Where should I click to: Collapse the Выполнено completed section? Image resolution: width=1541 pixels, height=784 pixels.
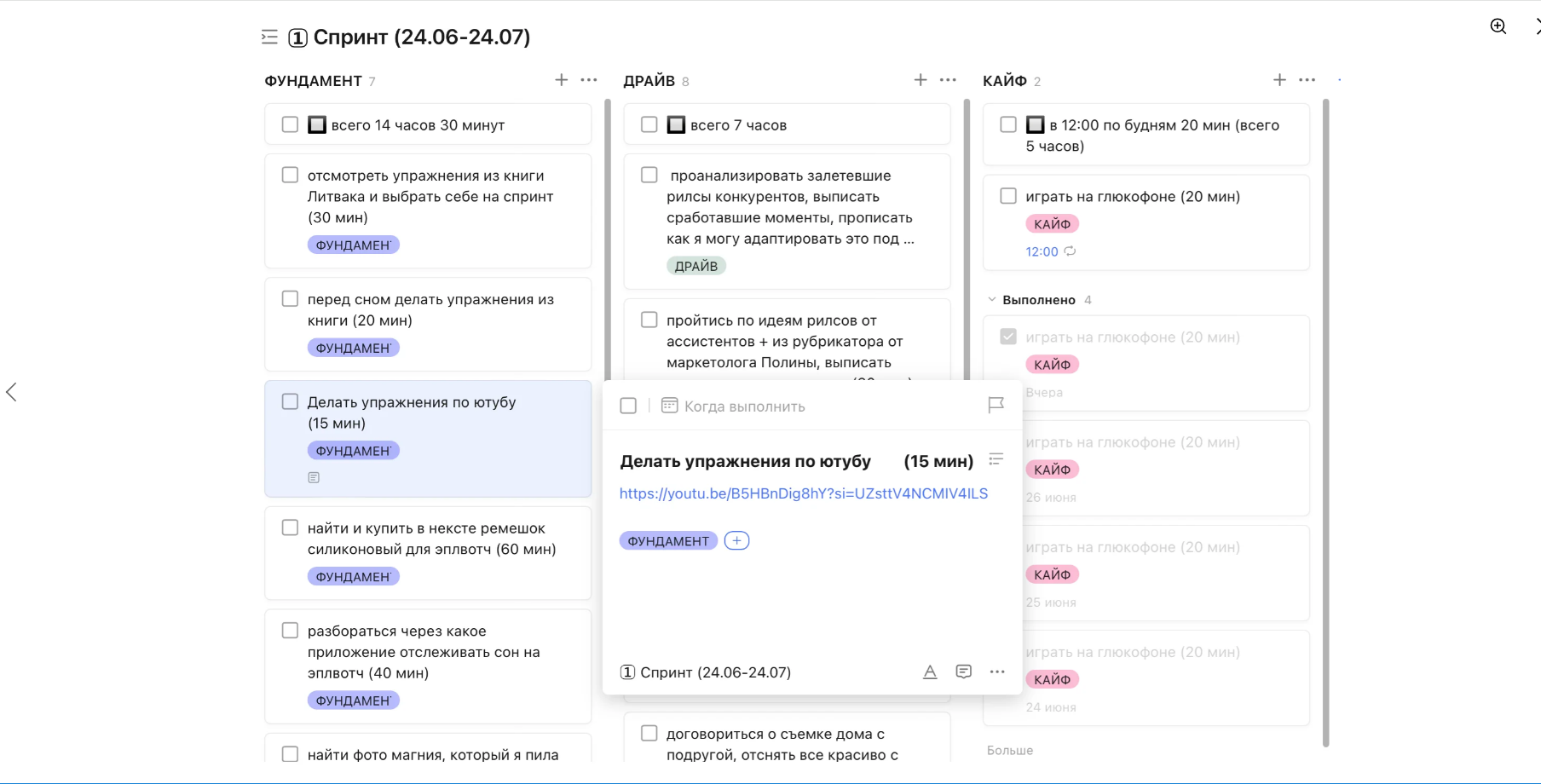click(x=992, y=300)
